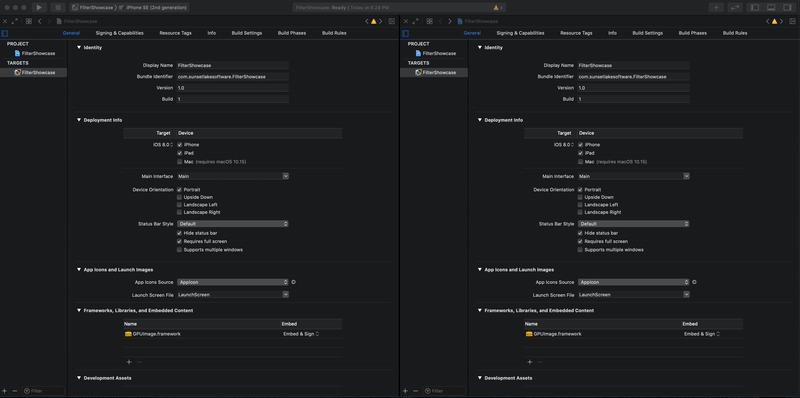Close the left editor pane
800x398 pixels.
click(x=5, y=21)
